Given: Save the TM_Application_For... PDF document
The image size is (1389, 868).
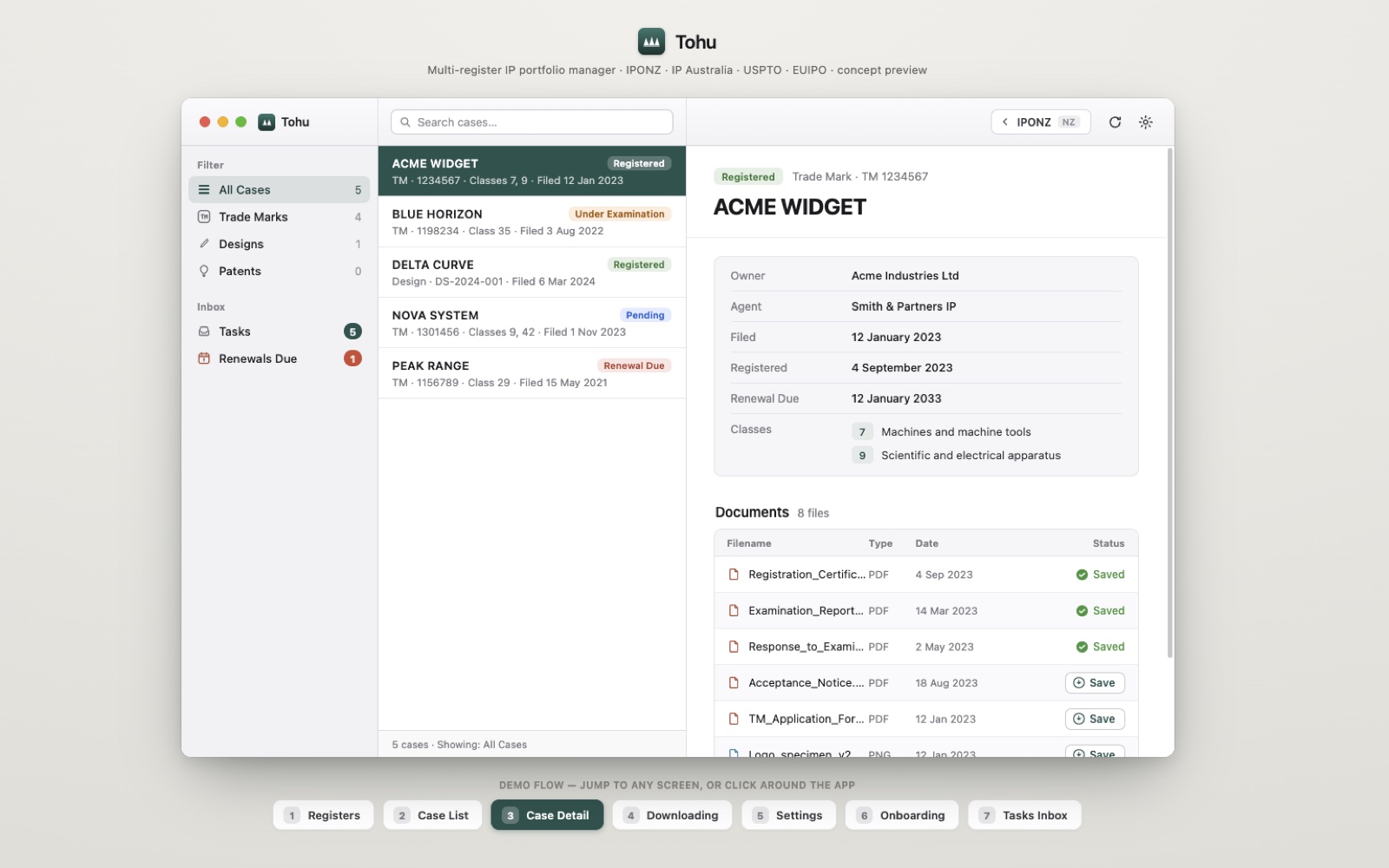Looking at the screenshot, I should (1095, 719).
